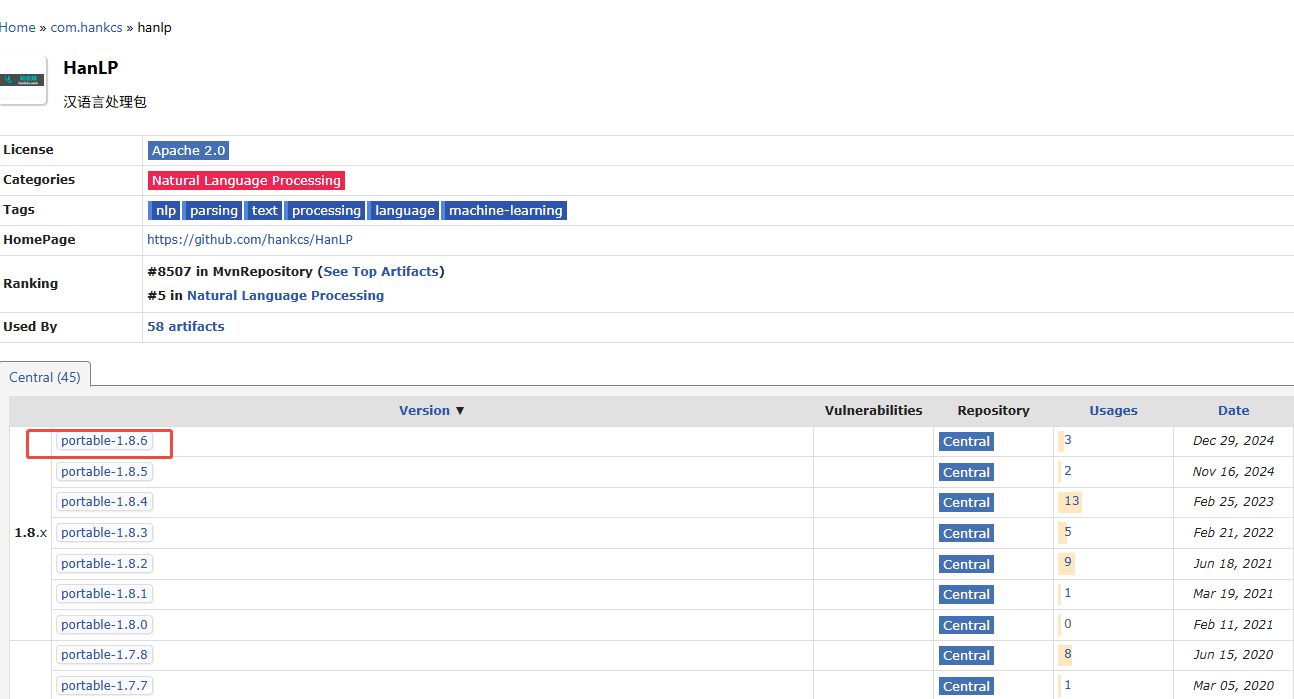Open usages count 0 for portable-1.8.0
The width and height of the screenshot is (1294, 699).
tap(1068, 624)
